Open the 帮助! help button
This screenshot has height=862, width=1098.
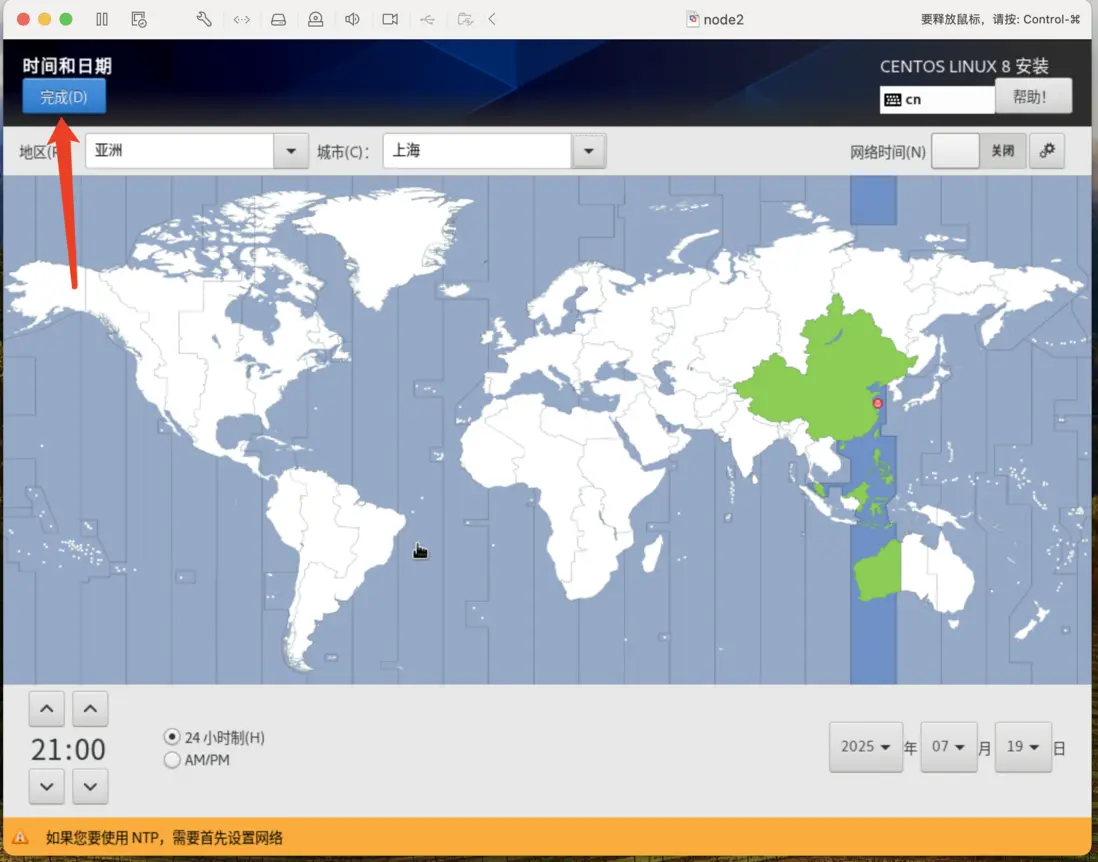coord(1033,96)
